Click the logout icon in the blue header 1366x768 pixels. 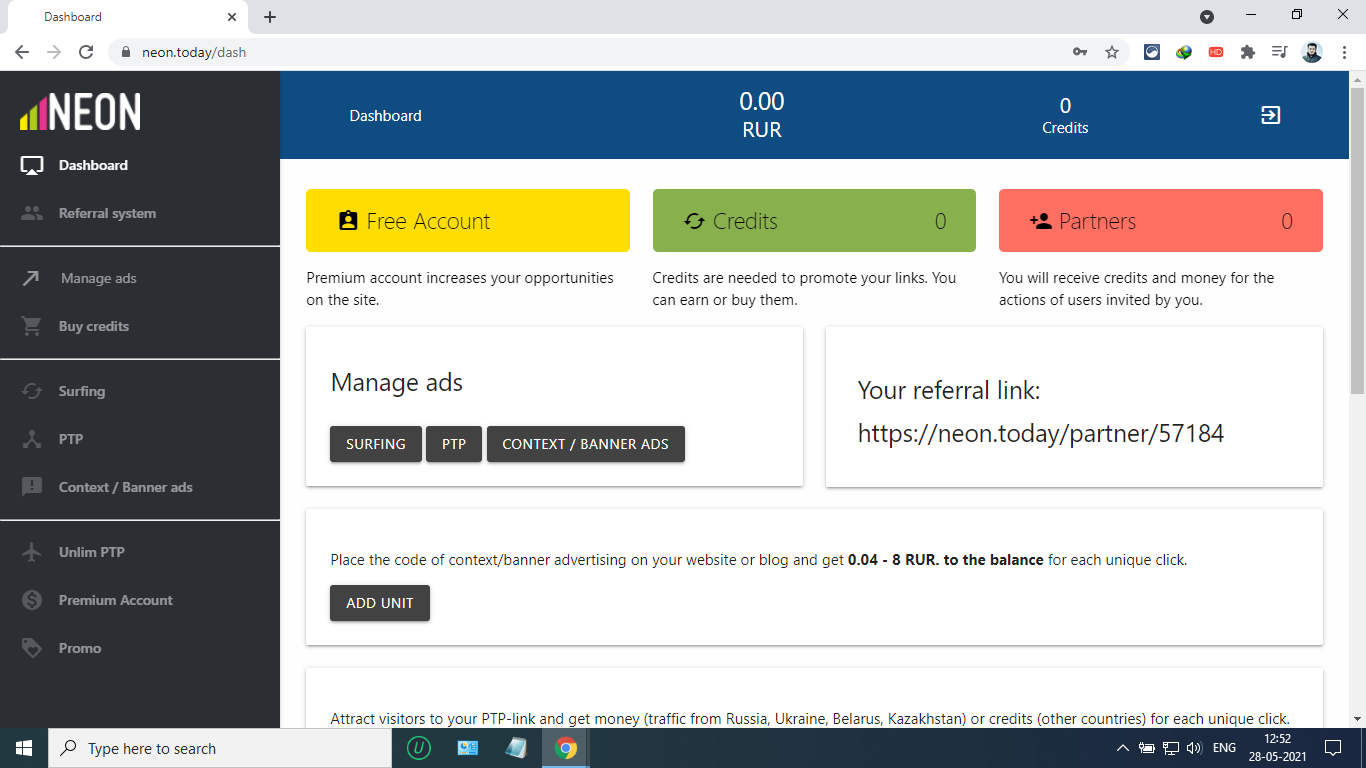tap(1270, 115)
